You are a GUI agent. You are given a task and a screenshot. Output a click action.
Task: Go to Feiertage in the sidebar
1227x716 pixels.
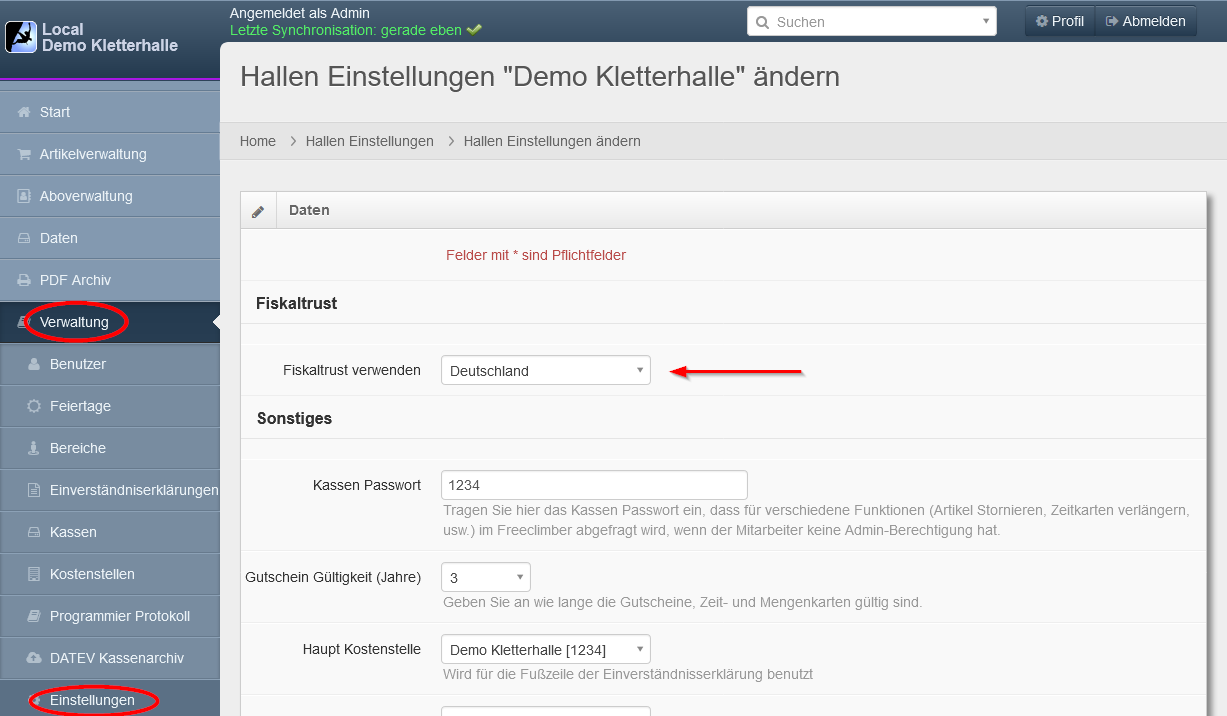(80, 406)
